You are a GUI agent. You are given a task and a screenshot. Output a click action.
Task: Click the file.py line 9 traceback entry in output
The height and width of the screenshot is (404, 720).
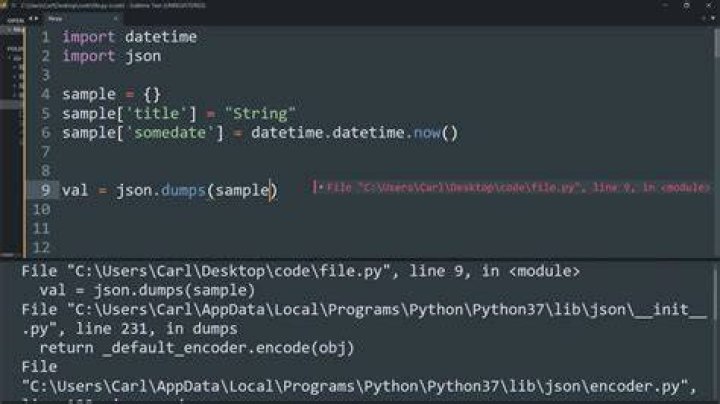[301, 271]
